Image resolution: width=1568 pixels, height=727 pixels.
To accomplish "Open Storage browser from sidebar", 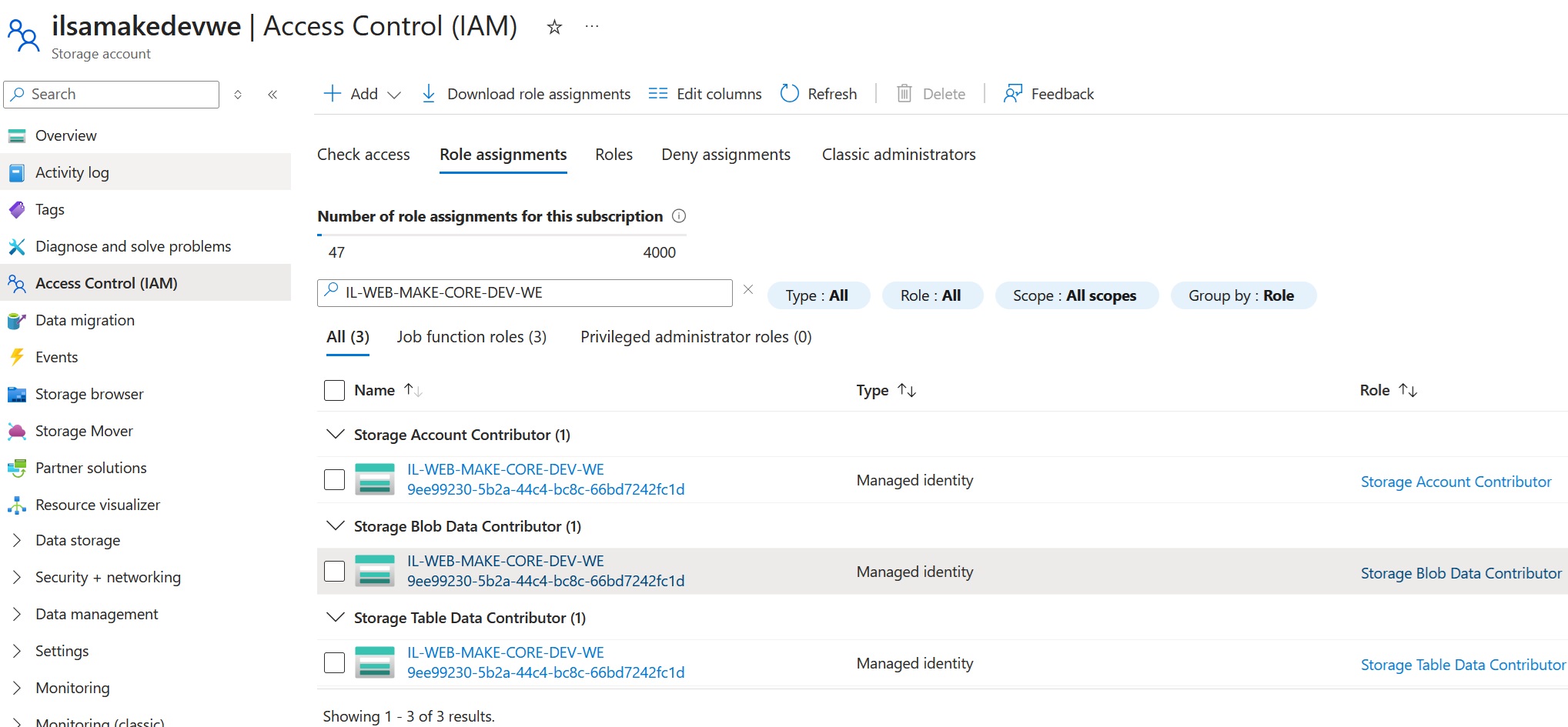I will click(x=89, y=394).
